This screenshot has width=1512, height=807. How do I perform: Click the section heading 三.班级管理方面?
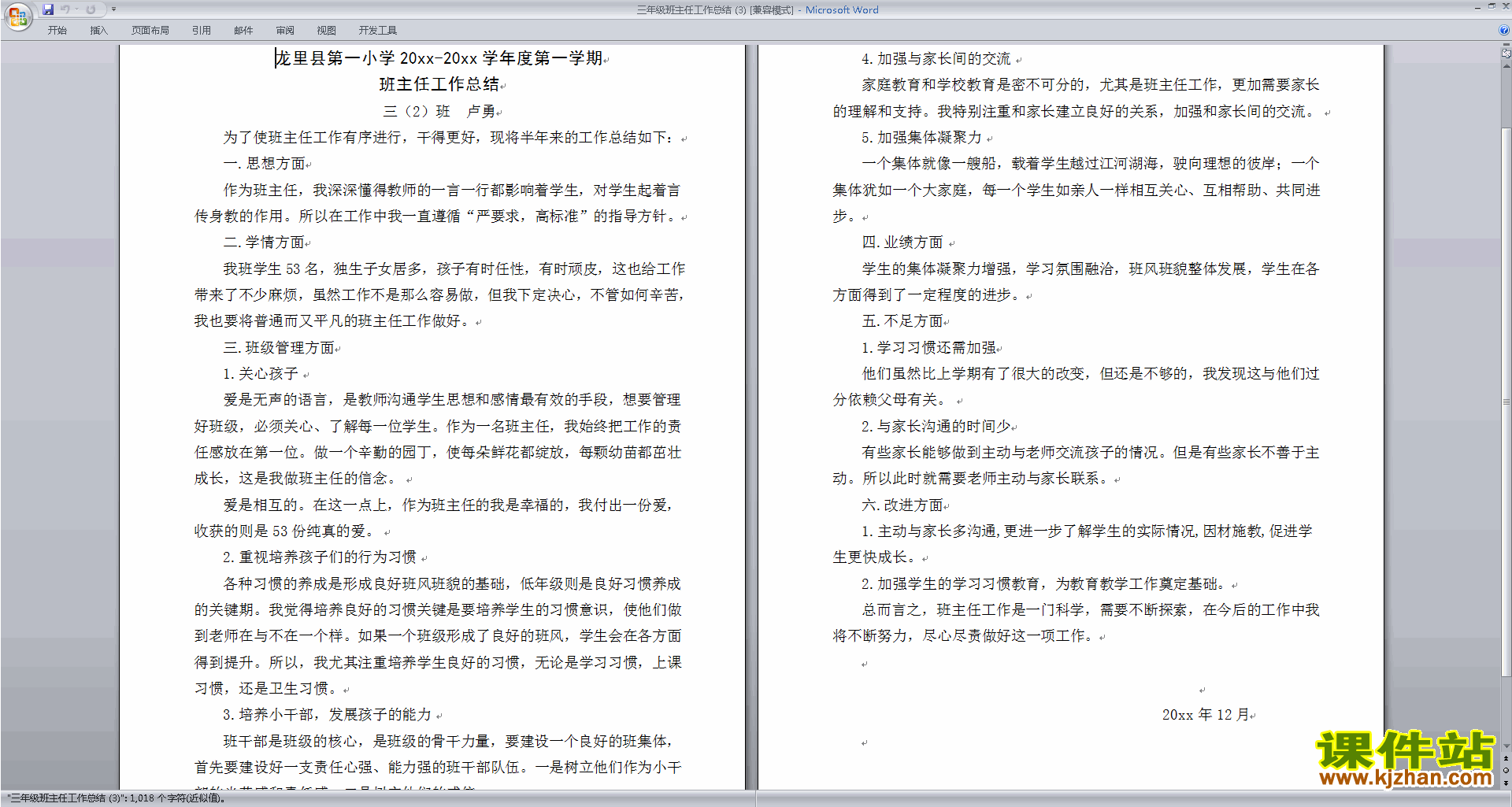pos(280,348)
